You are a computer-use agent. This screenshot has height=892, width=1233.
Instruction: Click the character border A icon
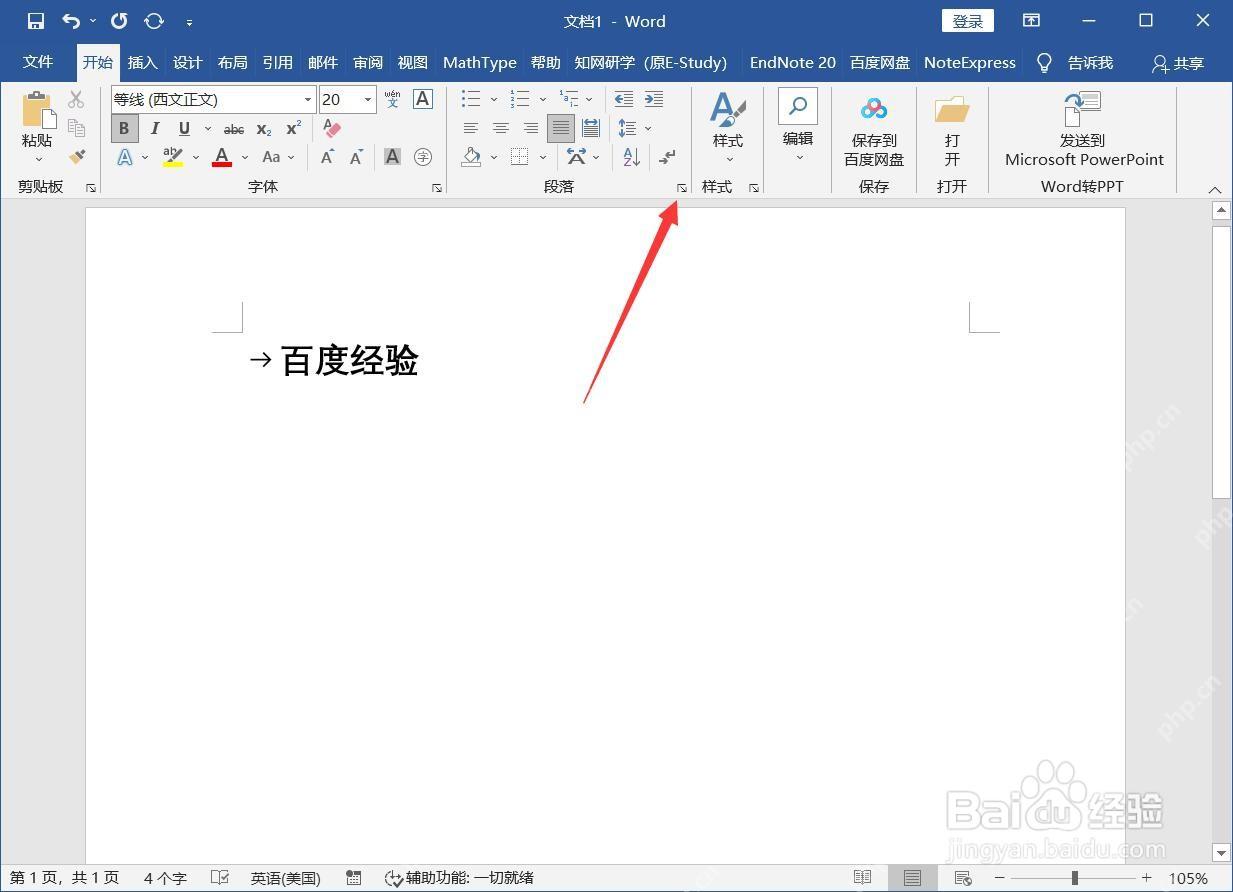pos(423,99)
